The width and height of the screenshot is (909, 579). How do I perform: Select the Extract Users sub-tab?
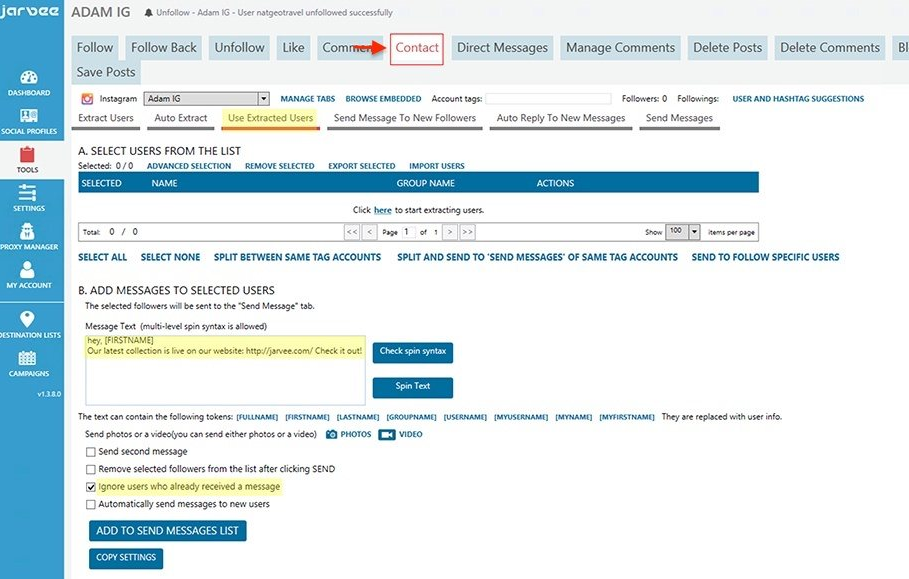coord(106,118)
